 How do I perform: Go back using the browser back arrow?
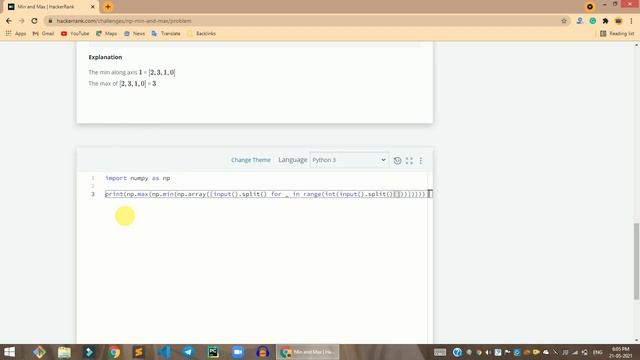9,21
